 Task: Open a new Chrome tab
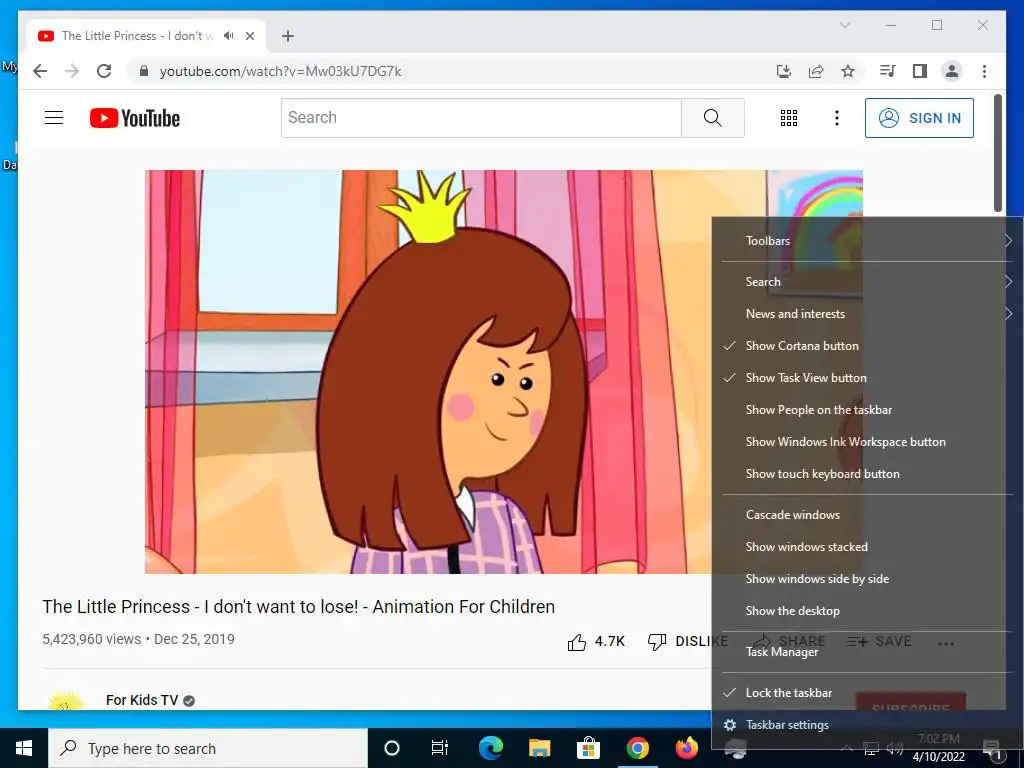tap(288, 36)
